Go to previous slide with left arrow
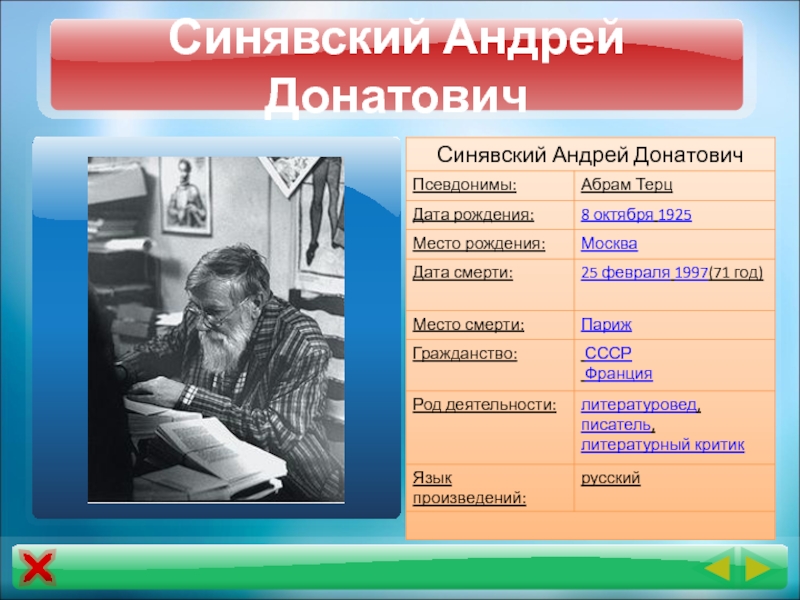 718,567
